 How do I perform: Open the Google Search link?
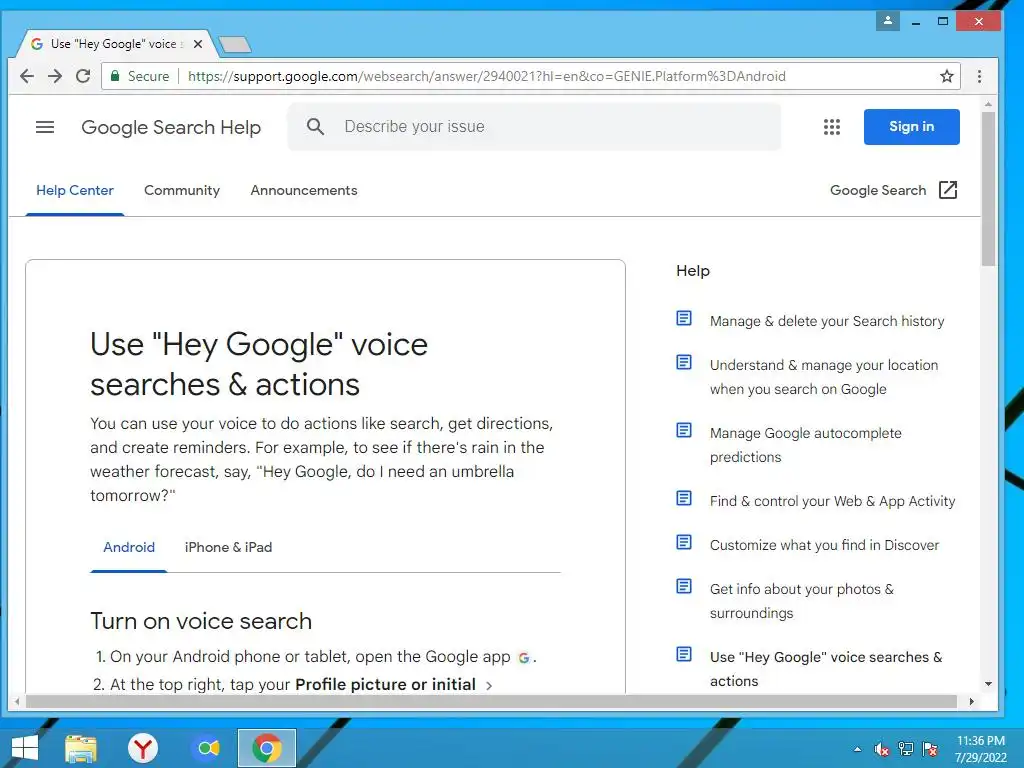coord(878,190)
